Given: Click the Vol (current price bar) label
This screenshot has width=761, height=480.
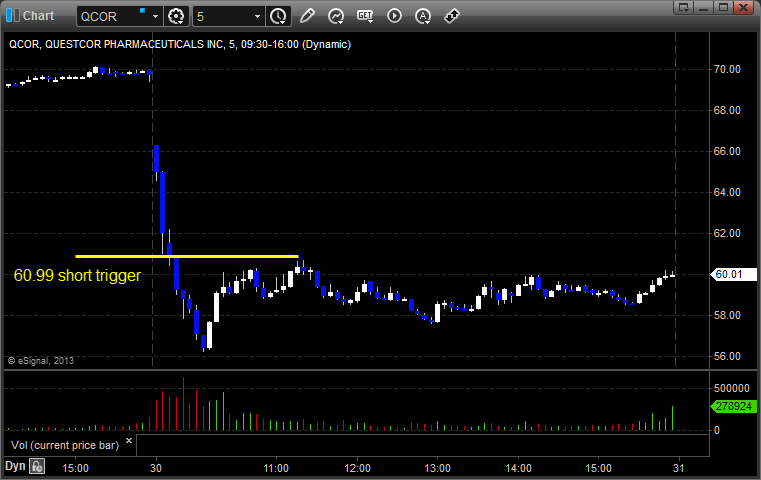Looking at the screenshot, I should (x=65, y=445).
